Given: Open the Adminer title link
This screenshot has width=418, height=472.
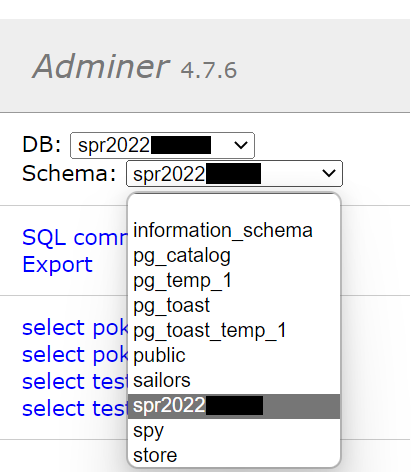Looking at the screenshot, I should 101,66.
